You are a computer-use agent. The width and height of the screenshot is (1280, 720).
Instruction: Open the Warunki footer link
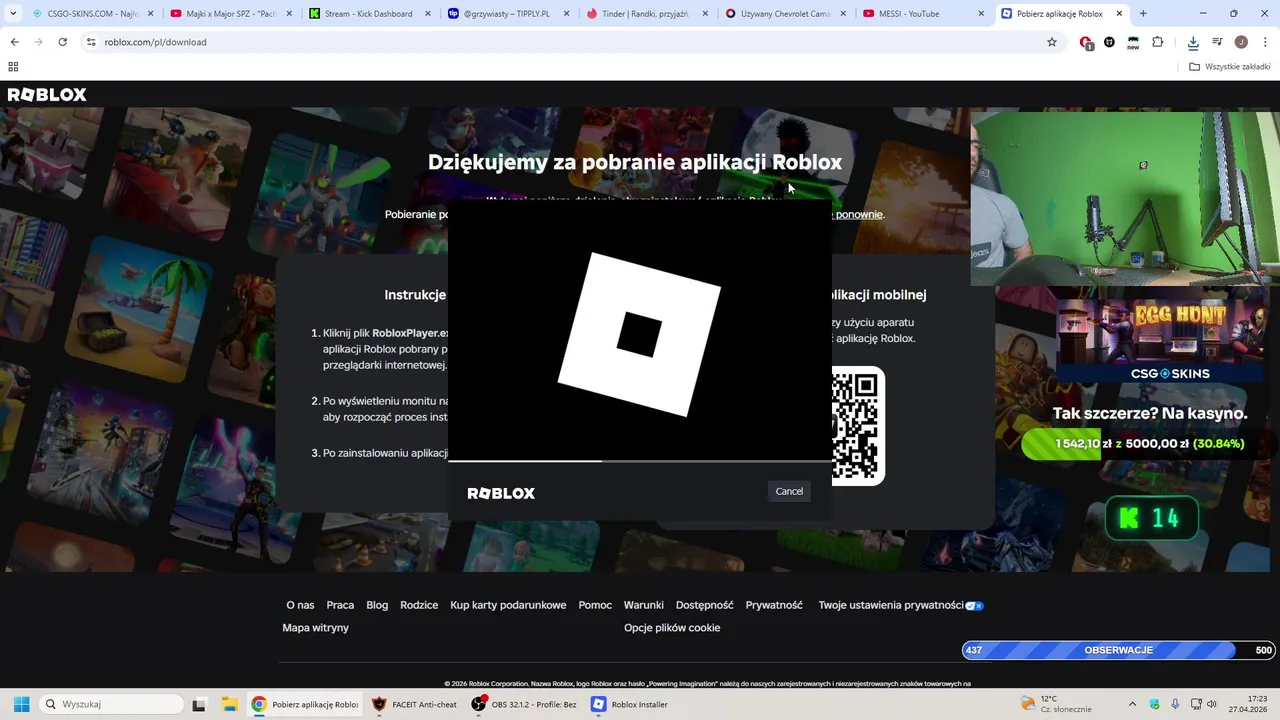click(644, 605)
